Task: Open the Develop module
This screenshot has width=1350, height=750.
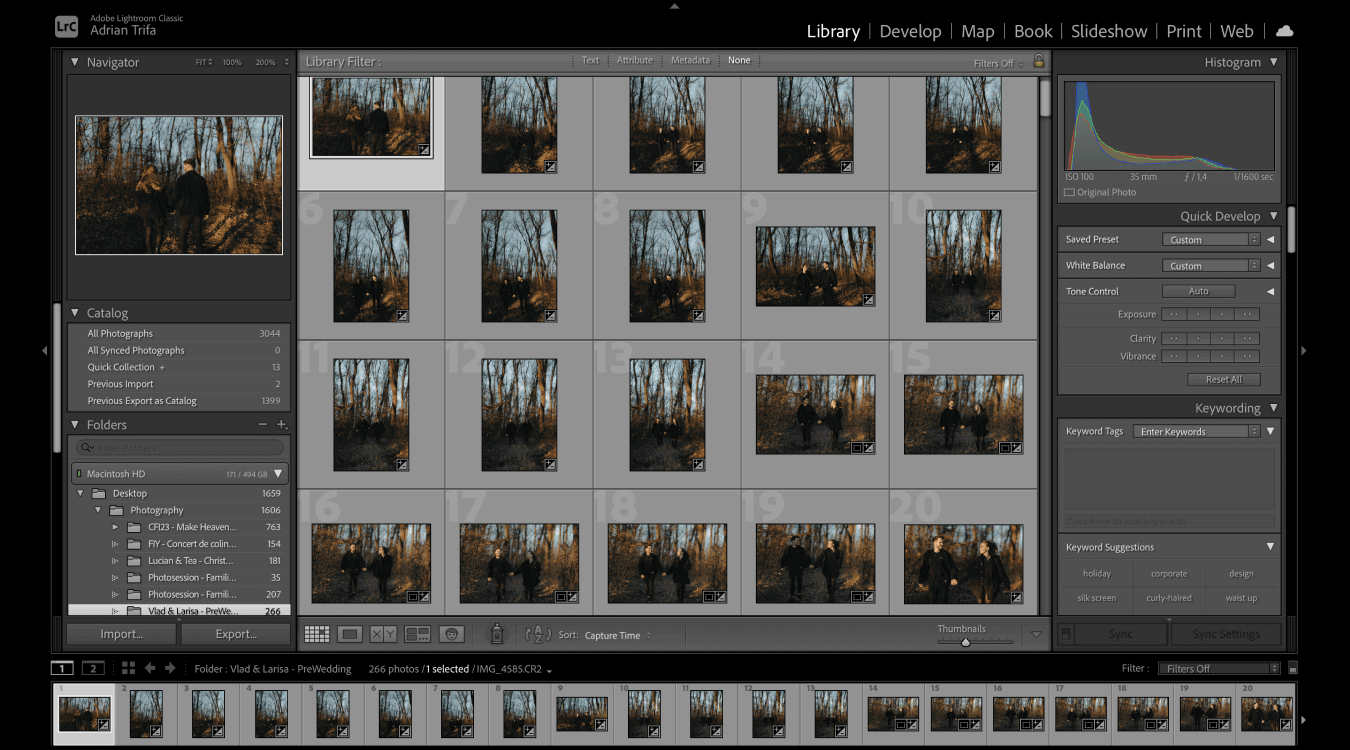Action: (x=910, y=31)
